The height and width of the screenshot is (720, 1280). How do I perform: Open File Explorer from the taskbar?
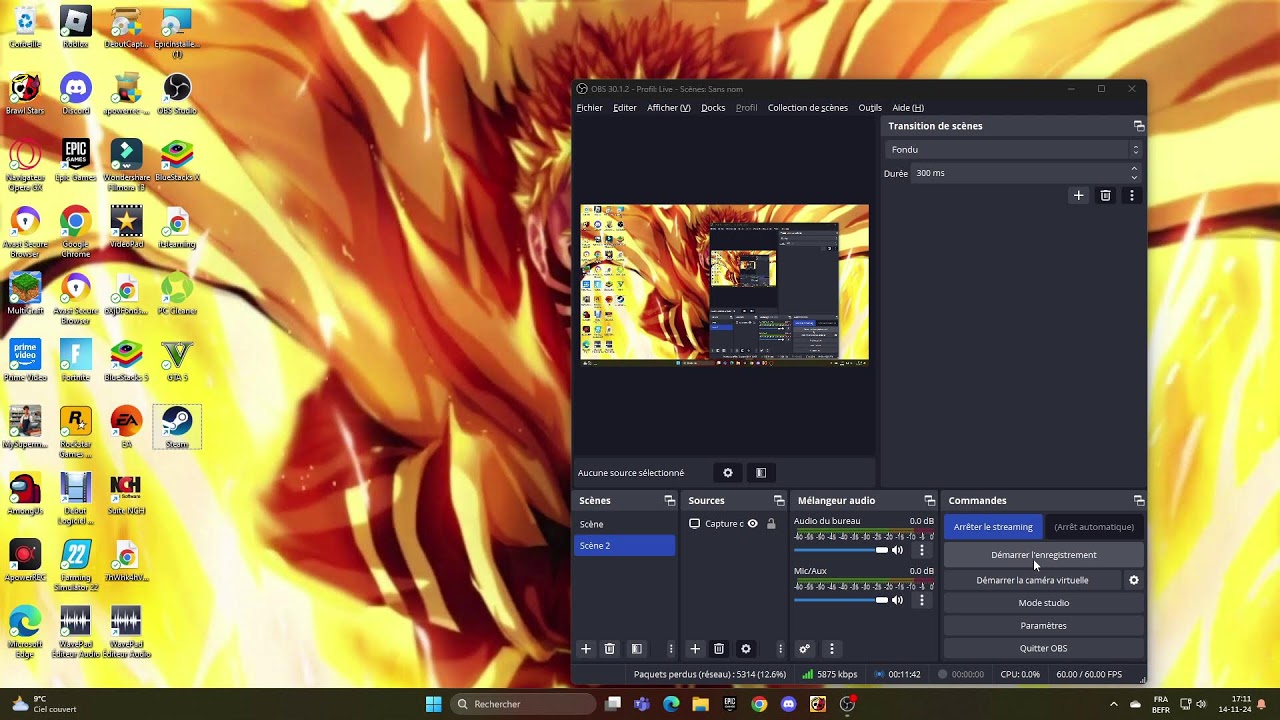pyautogui.click(x=700, y=704)
